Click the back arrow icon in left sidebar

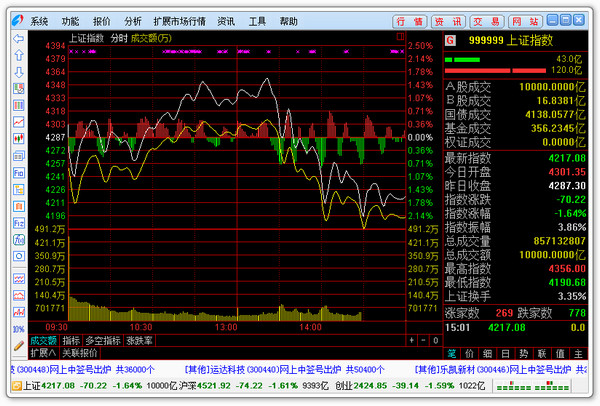coord(18,39)
